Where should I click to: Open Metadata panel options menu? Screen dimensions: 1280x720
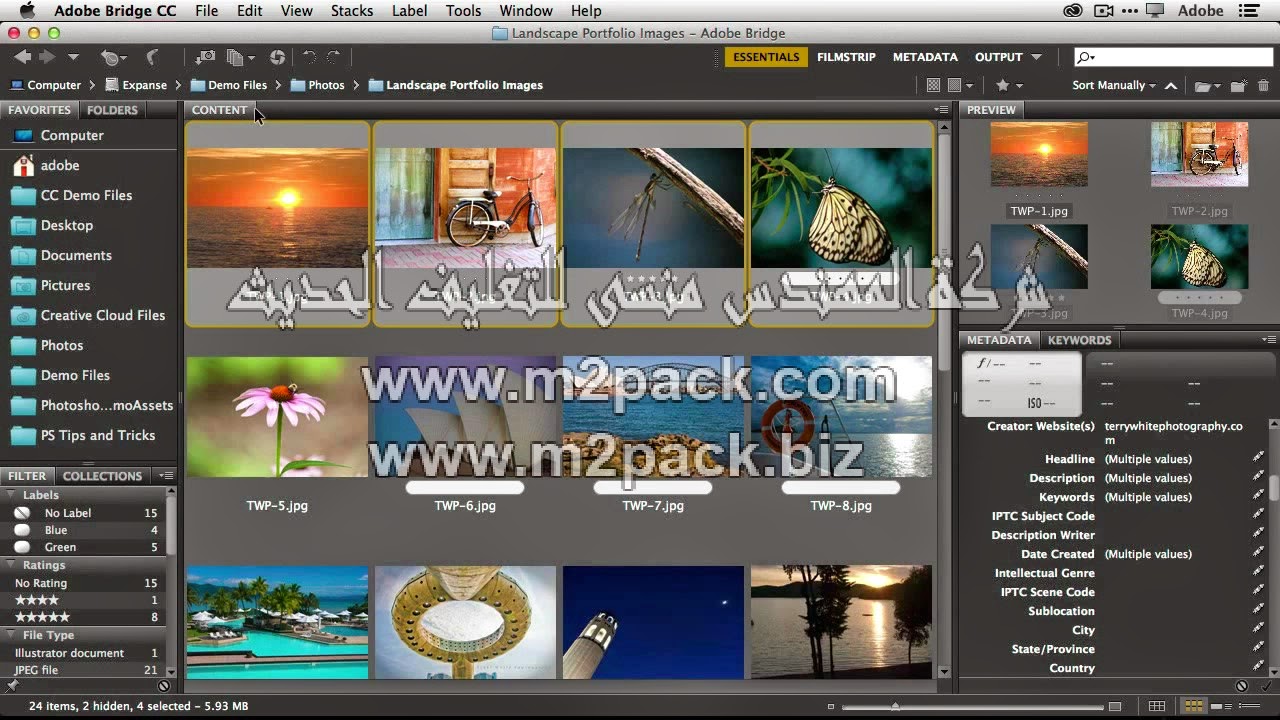point(1270,340)
